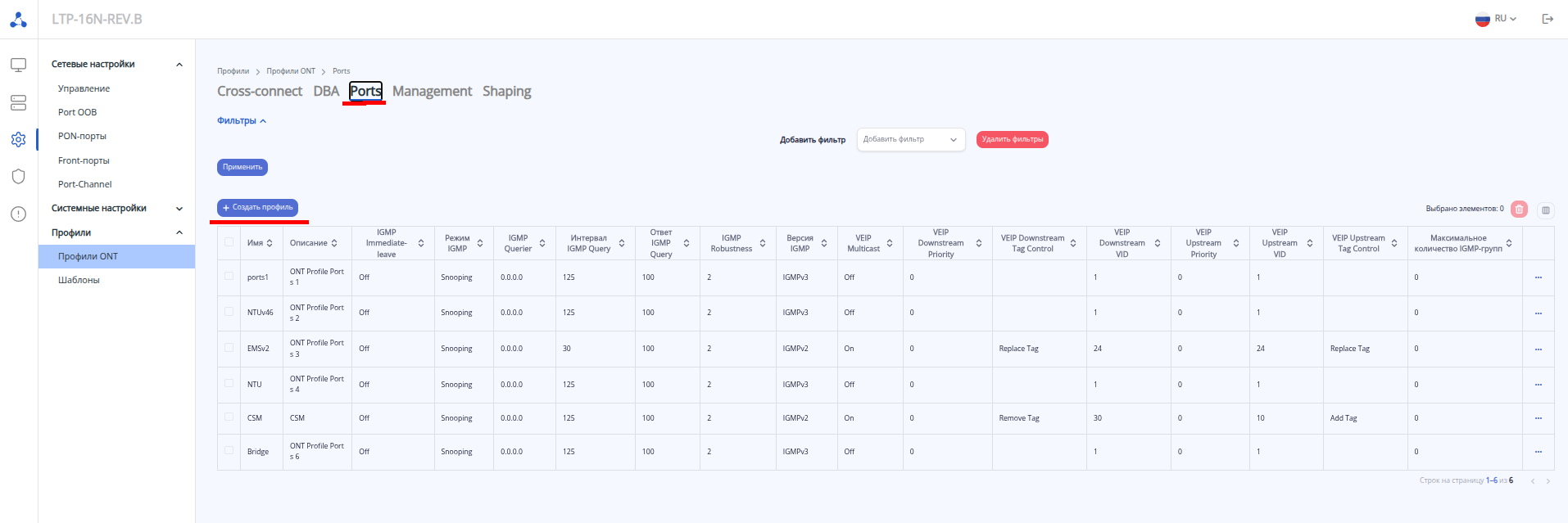Open the column settings icon
Screen dimensions: 1568x523
click(x=1546, y=210)
